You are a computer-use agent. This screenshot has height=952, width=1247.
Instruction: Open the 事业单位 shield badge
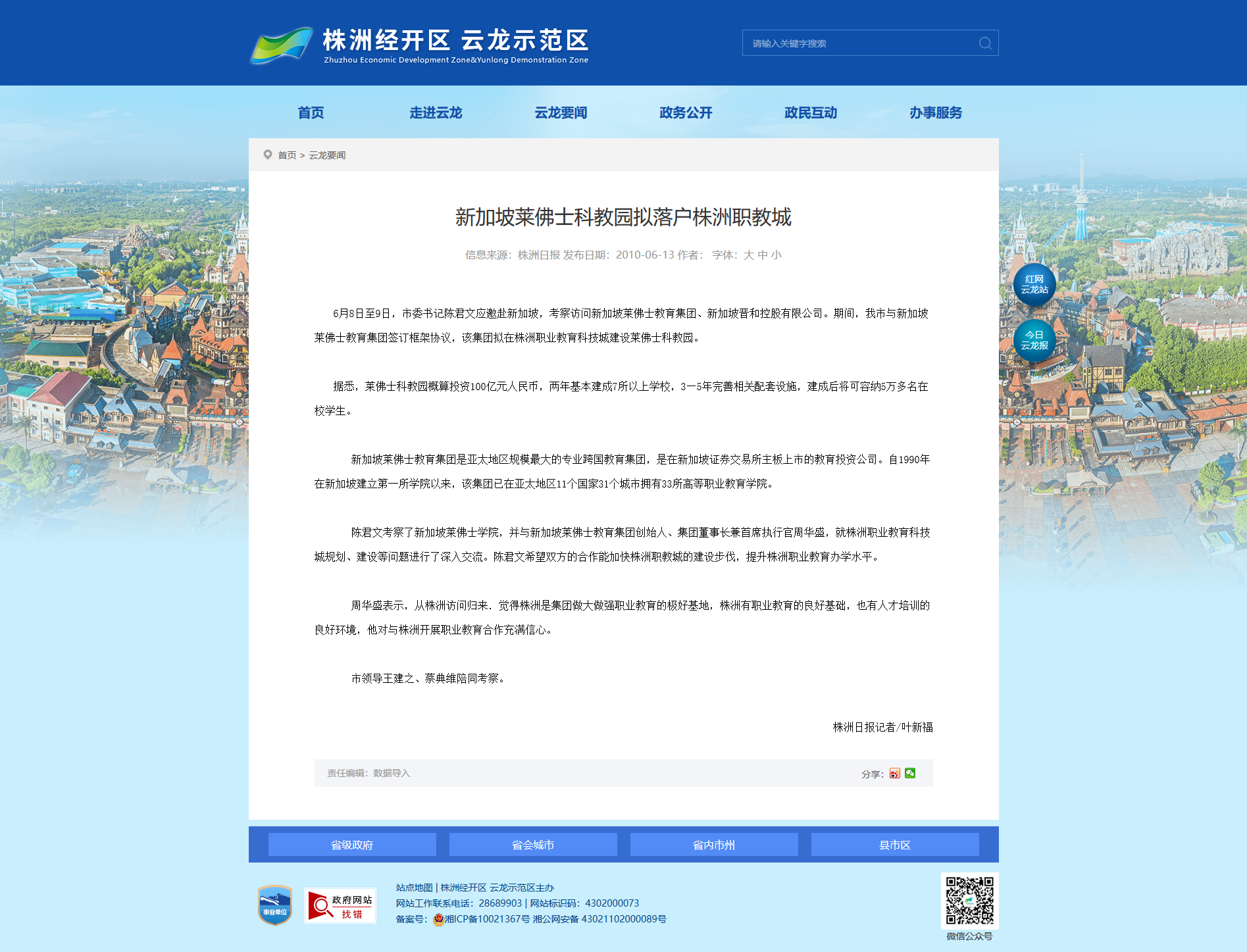tap(275, 905)
